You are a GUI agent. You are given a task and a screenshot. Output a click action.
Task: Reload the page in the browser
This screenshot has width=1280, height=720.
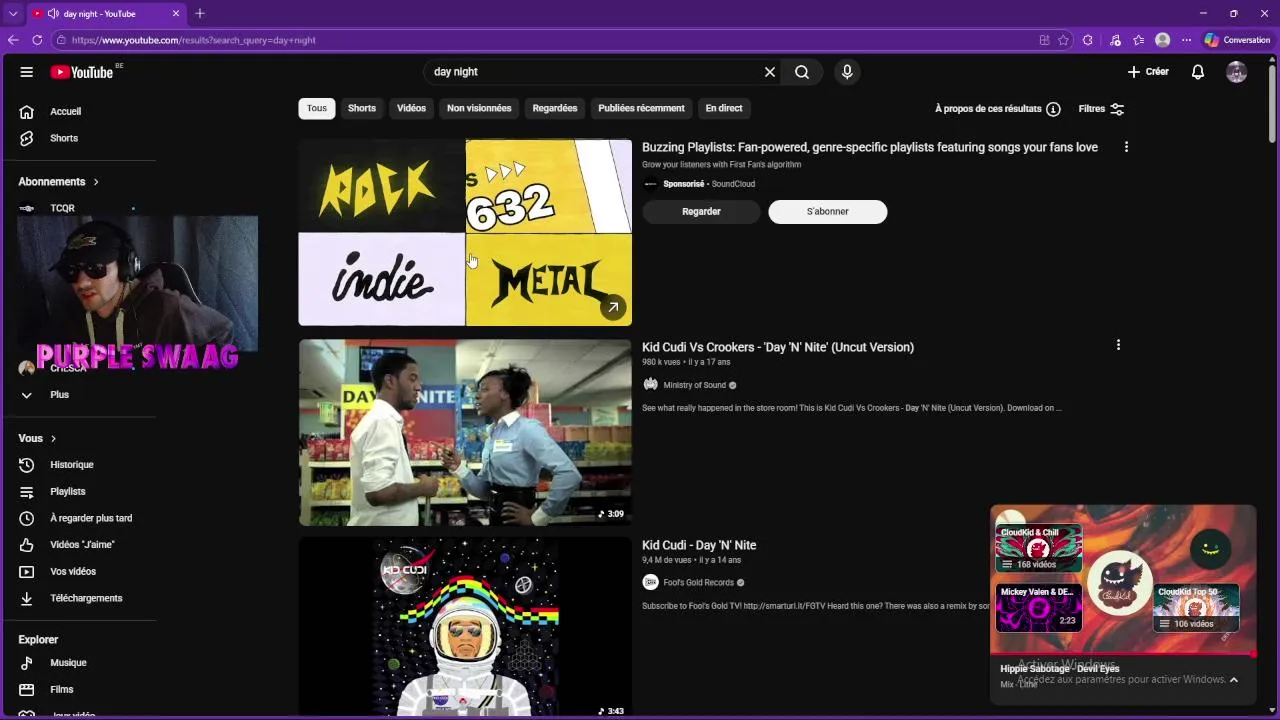[x=37, y=40]
